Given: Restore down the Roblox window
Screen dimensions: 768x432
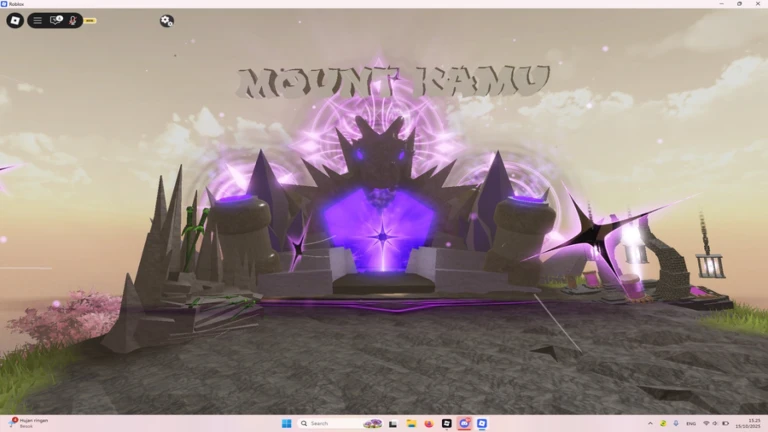Looking at the screenshot, I should click(x=740, y=3).
